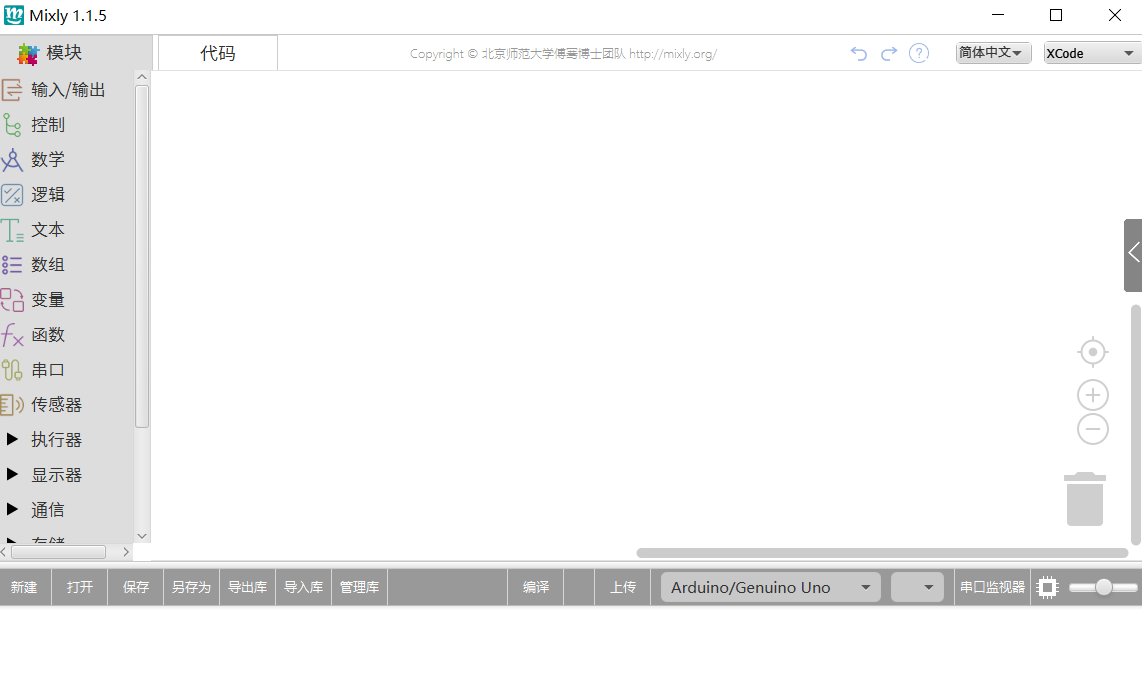This screenshot has width=1142, height=680.
Task: Click the 管理库 button
Action: pos(360,588)
